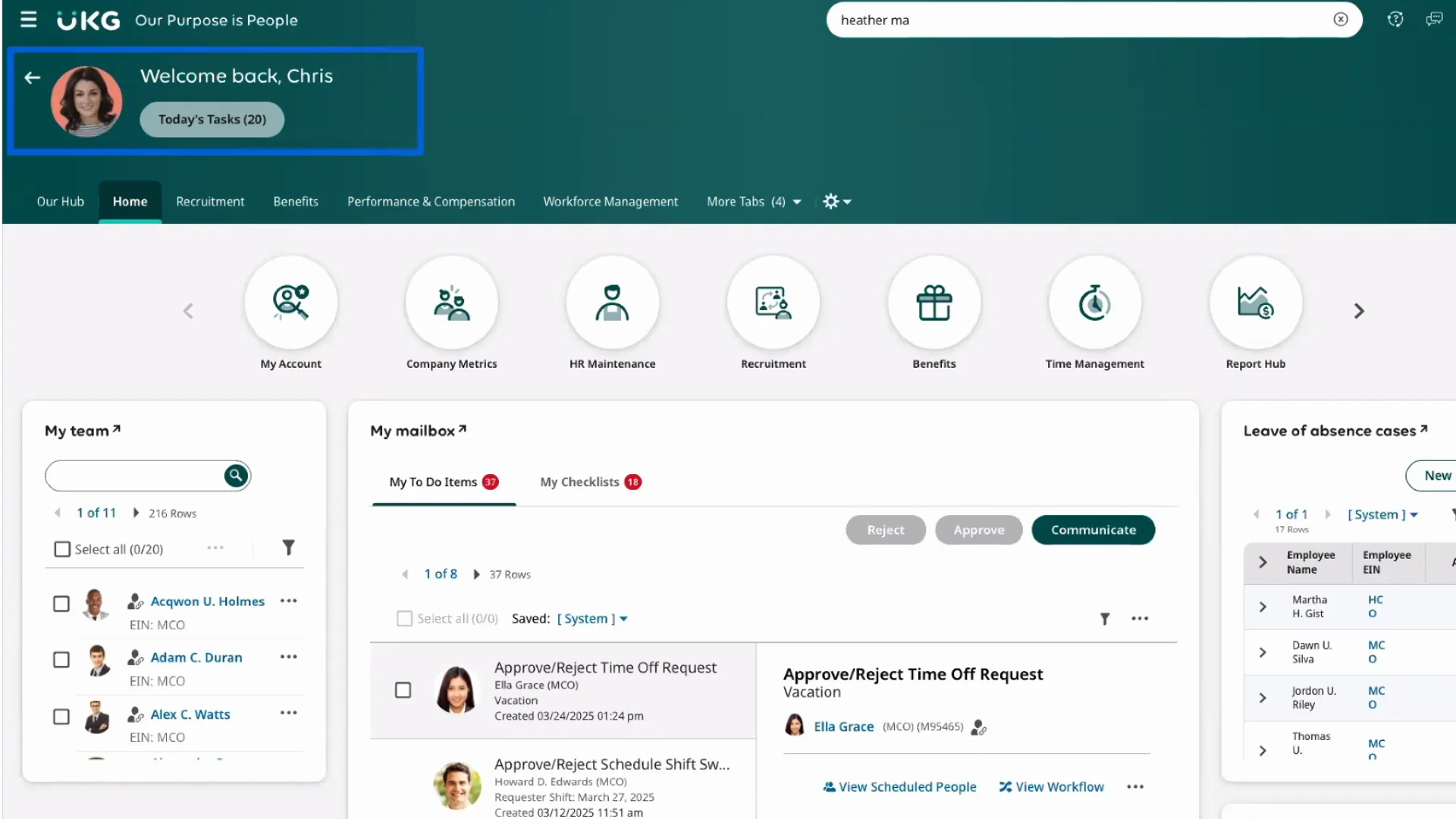Switch to the Workforce Management tab

610,201
